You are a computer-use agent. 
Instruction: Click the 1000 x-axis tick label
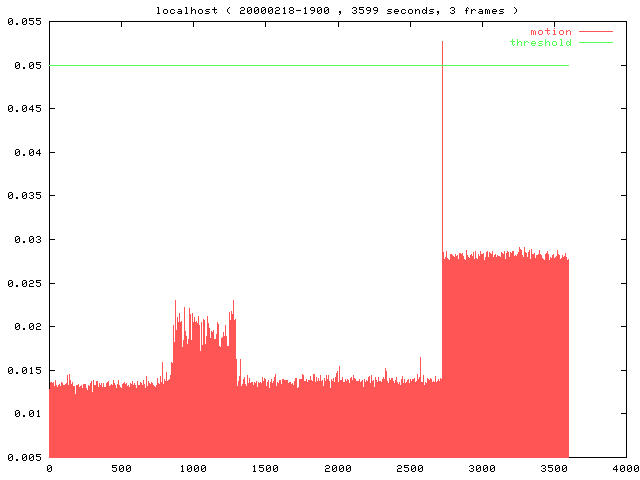(193, 468)
